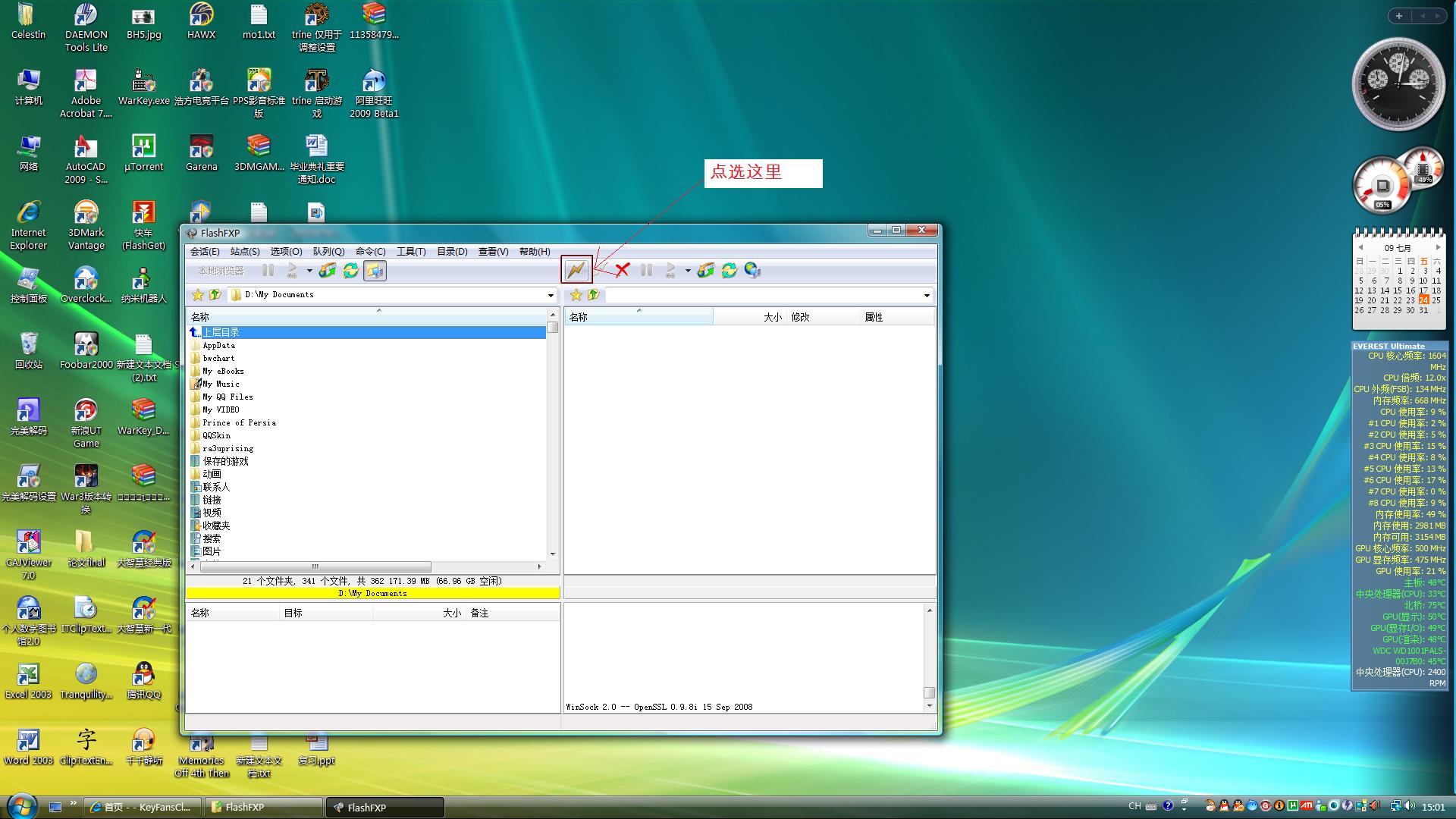
Task: Open the 选项(O) menu
Action: coord(287,252)
